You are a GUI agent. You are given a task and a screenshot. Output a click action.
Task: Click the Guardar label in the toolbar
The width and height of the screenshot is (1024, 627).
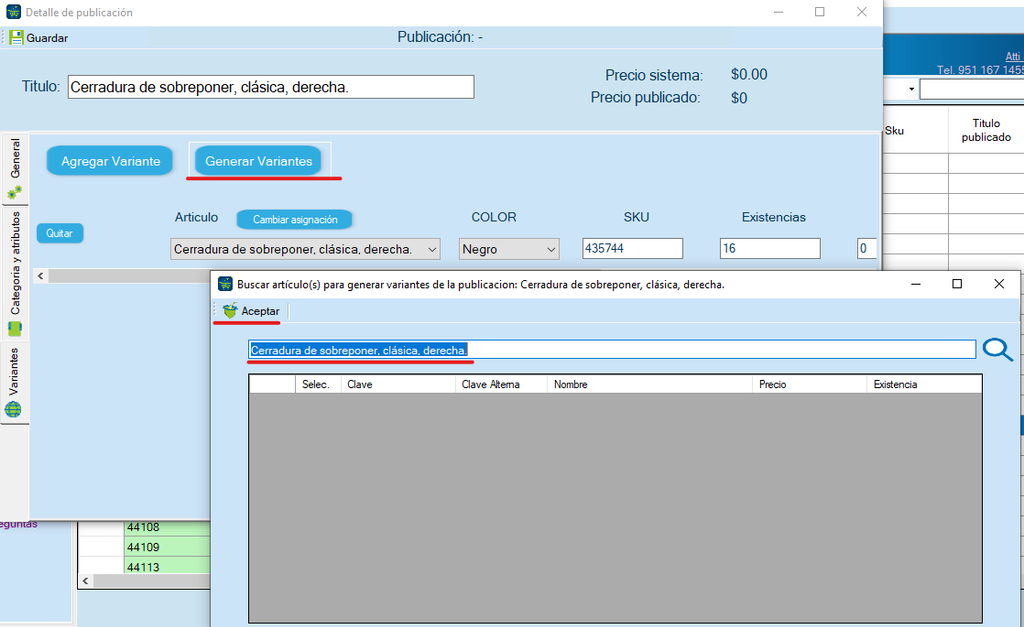coord(47,38)
